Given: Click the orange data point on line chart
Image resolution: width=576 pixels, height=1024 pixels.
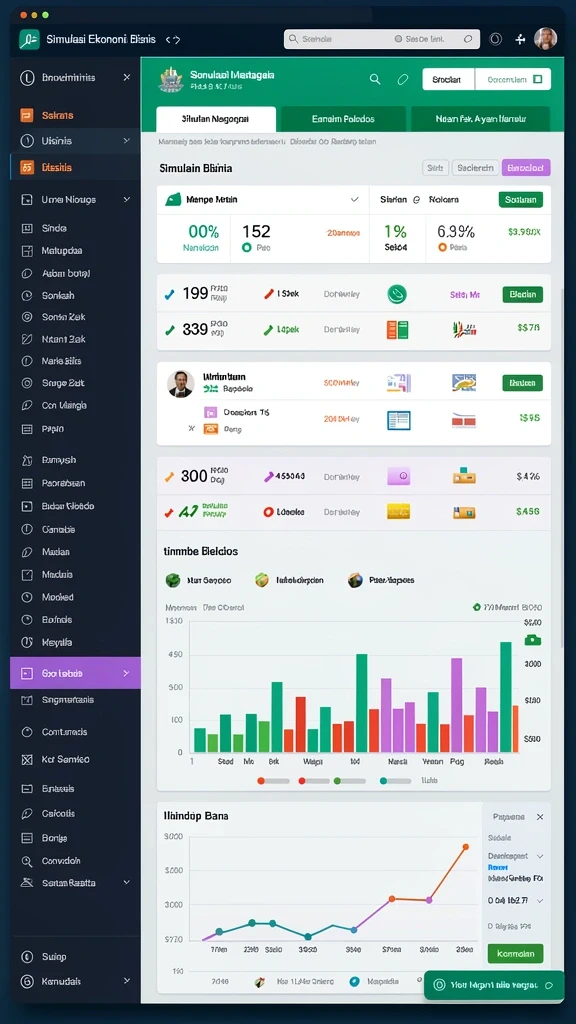Looking at the screenshot, I should coord(466,847).
